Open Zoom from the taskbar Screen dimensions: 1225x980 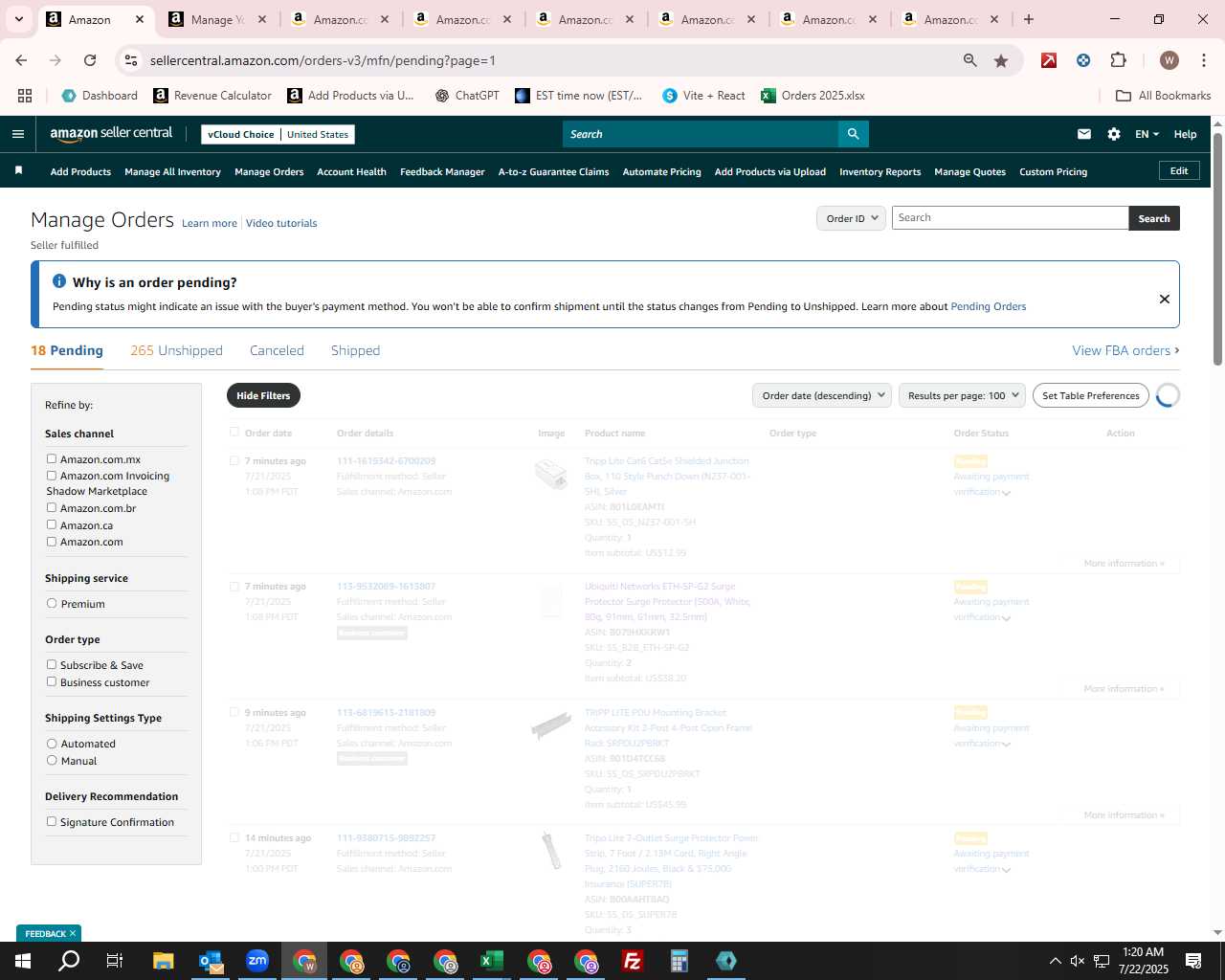[257, 961]
